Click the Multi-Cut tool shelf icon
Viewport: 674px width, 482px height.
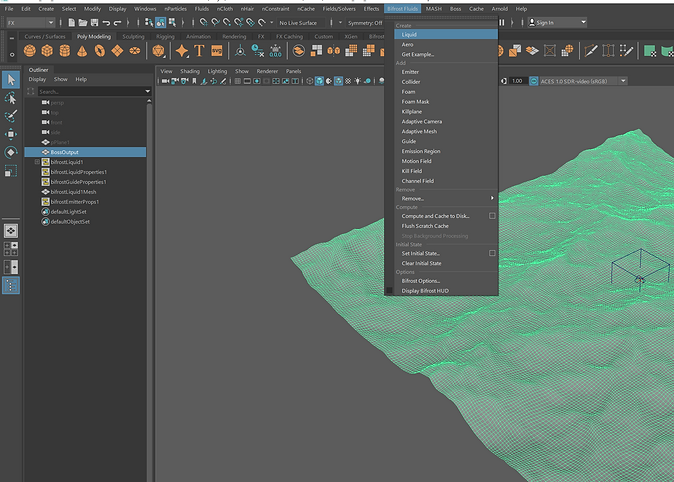coord(591,51)
